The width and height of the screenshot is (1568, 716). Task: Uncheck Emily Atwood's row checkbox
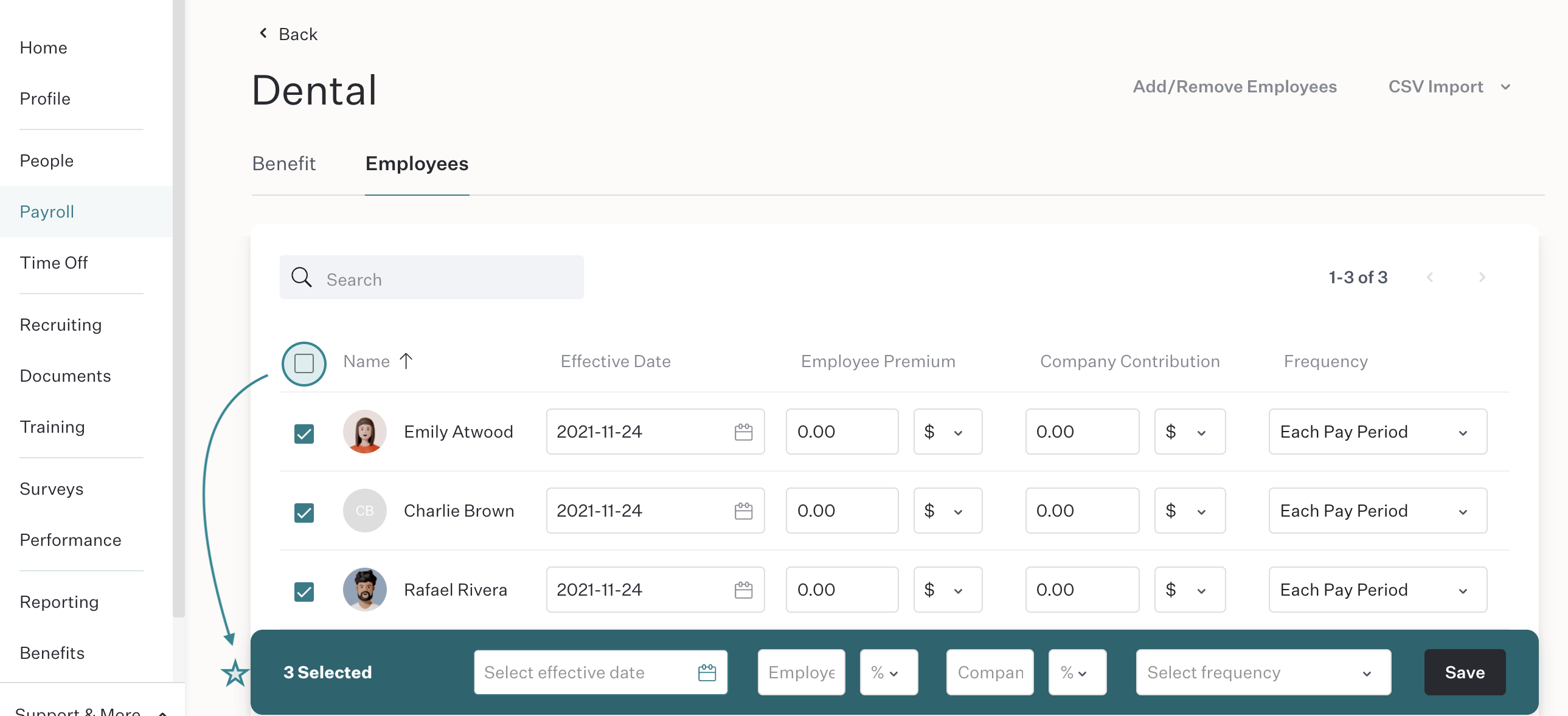[x=304, y=435]
